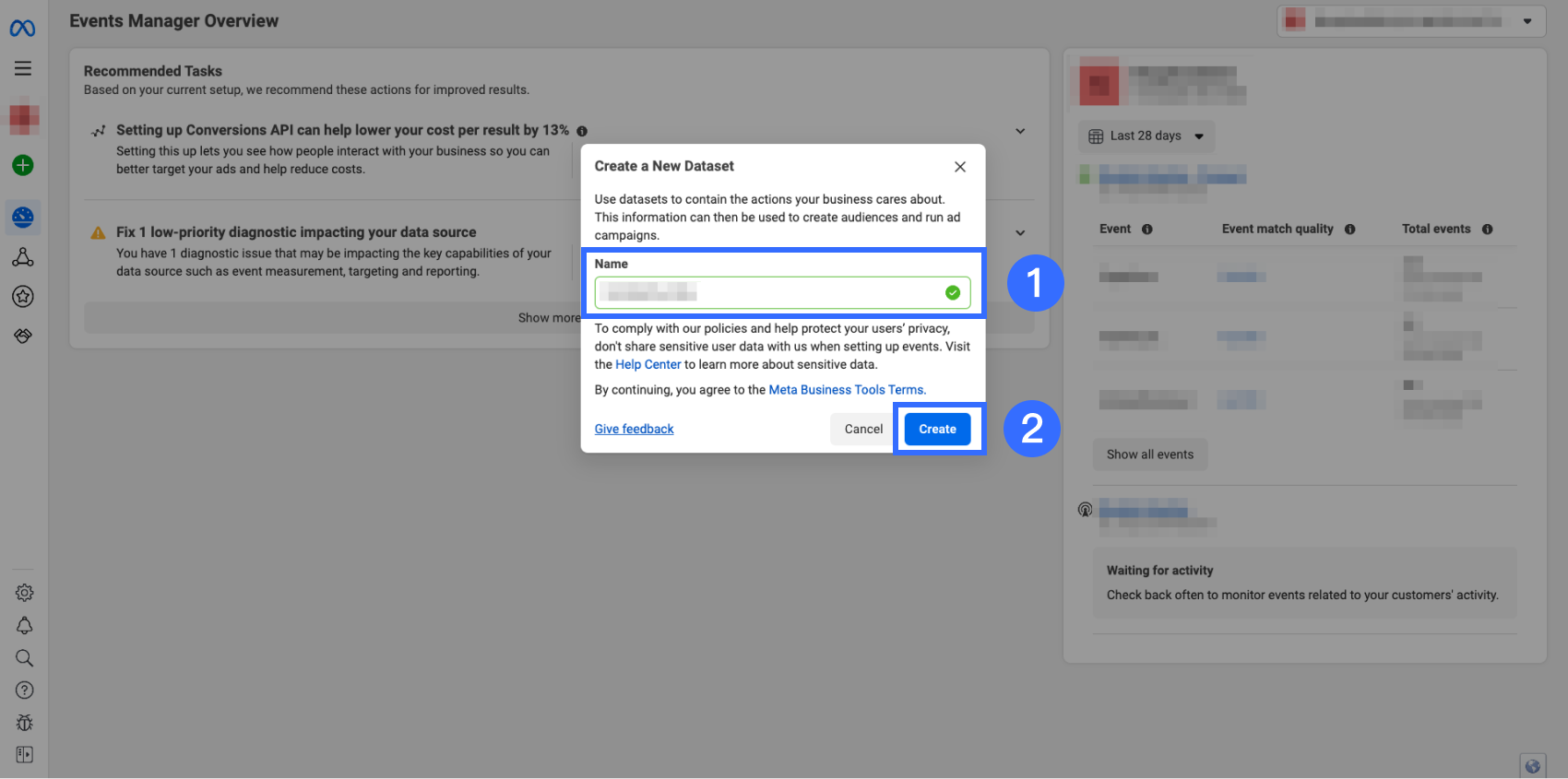Open the star custom conversions icon

tap(23, 296)
